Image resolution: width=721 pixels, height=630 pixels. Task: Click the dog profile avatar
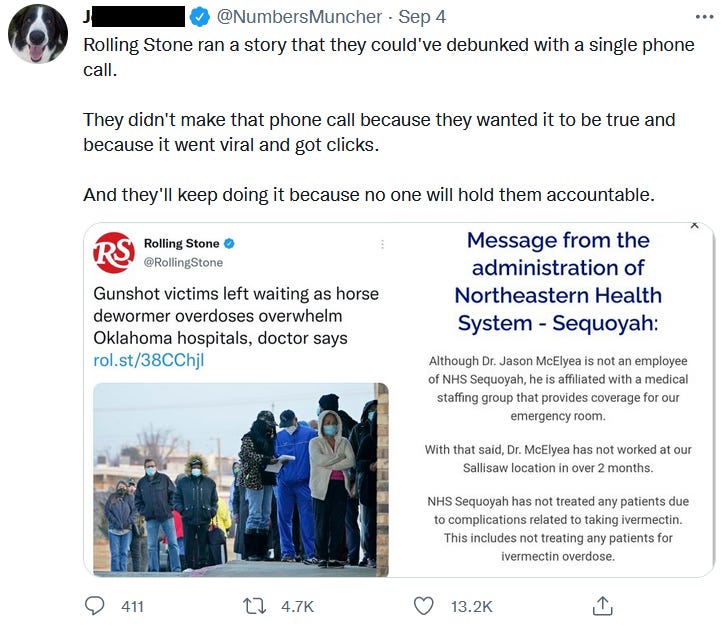pyautogui.click(x=38, y=34)
